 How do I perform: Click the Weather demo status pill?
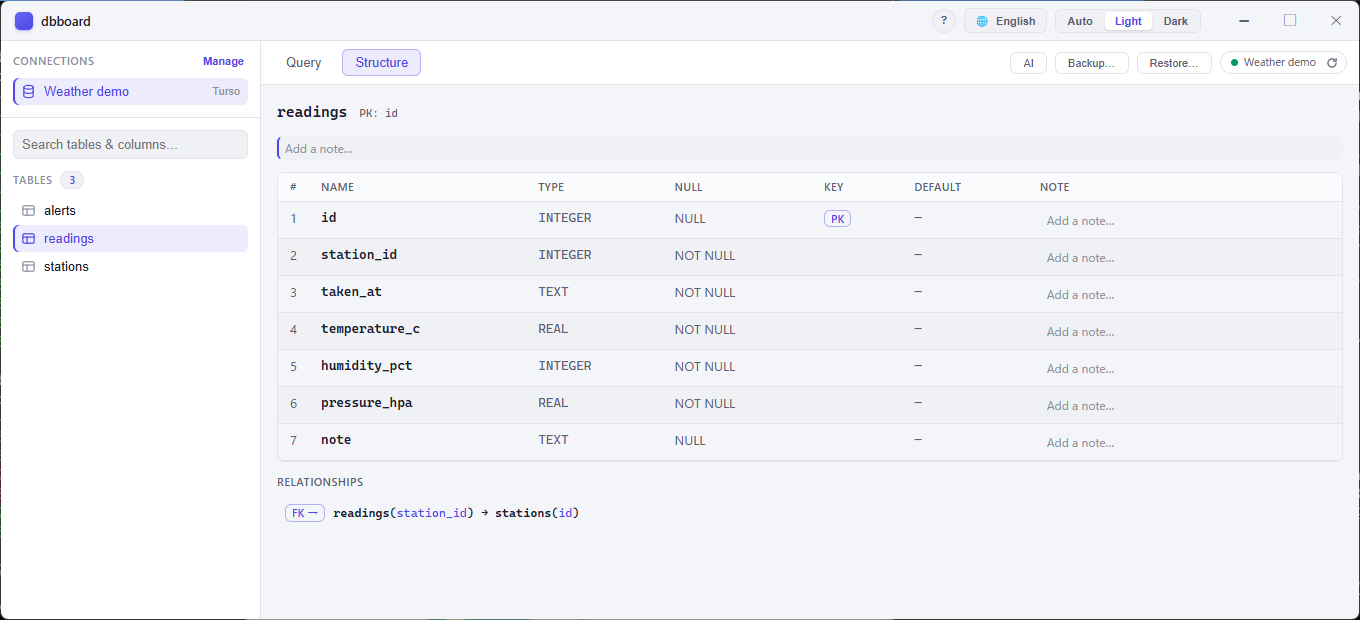[1283, 63]
